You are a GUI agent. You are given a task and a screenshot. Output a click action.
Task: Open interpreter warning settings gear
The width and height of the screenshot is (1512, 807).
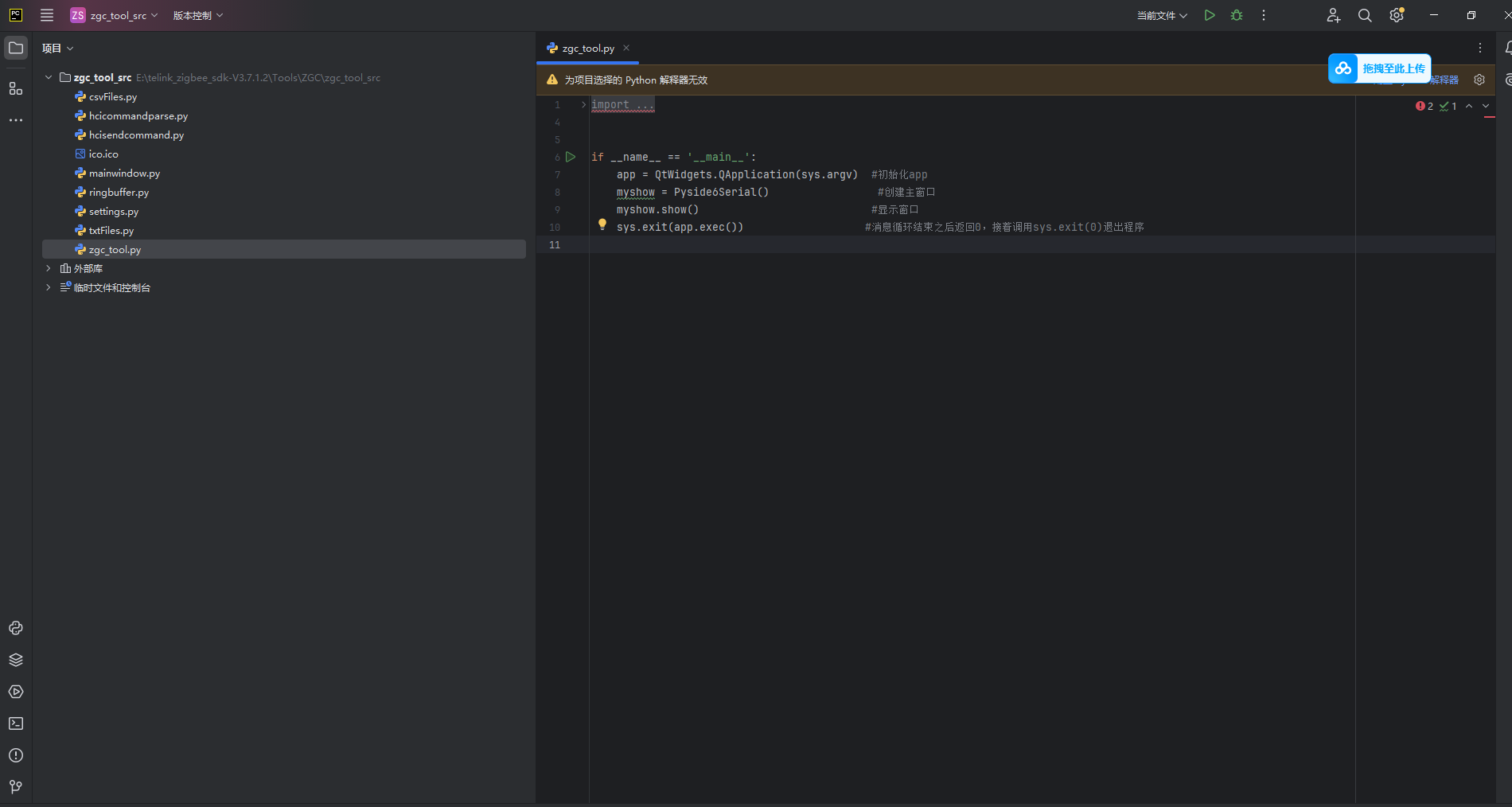1479,80
